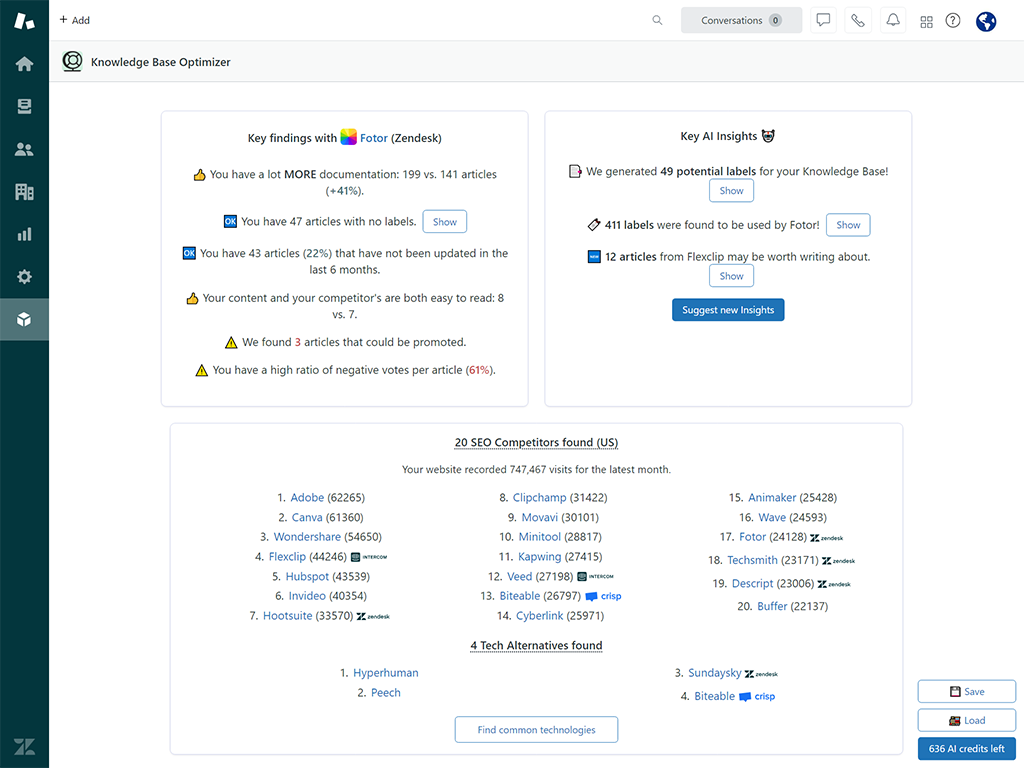Open the chat bubble icon in top bar
This screenshot has height=768, width=1024.
pos(823,20)
